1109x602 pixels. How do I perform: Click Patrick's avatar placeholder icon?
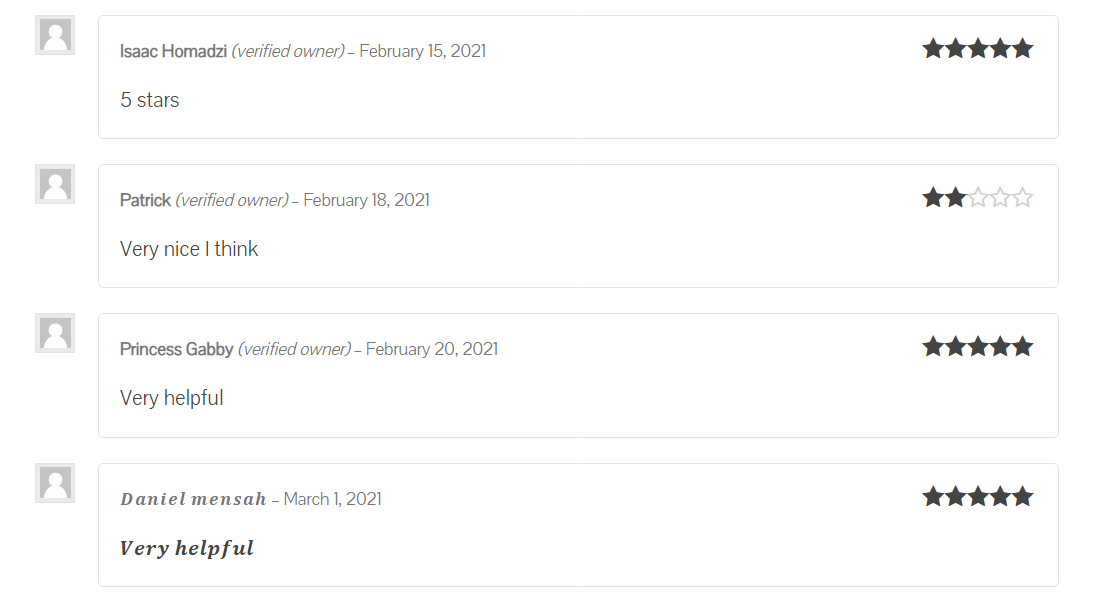55,184
